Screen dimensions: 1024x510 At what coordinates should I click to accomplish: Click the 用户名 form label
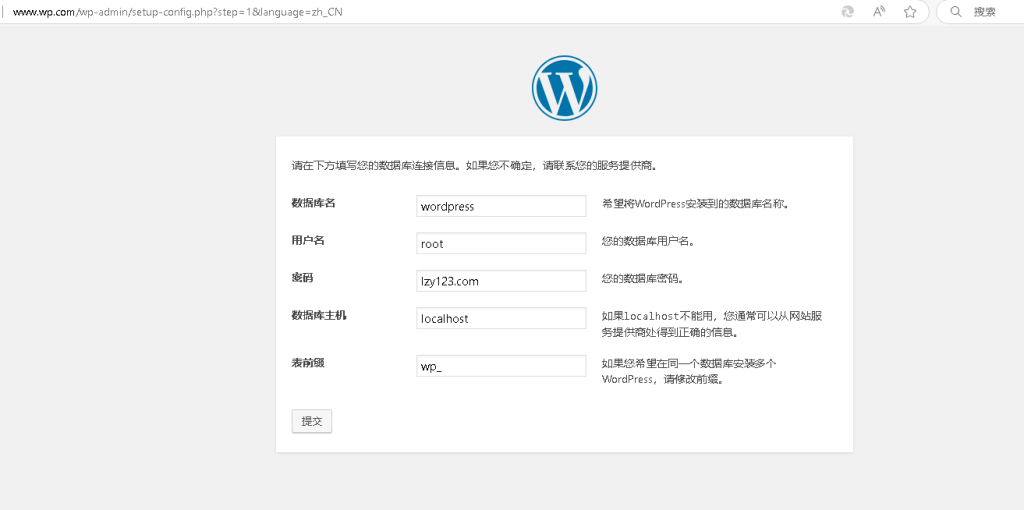308,240
